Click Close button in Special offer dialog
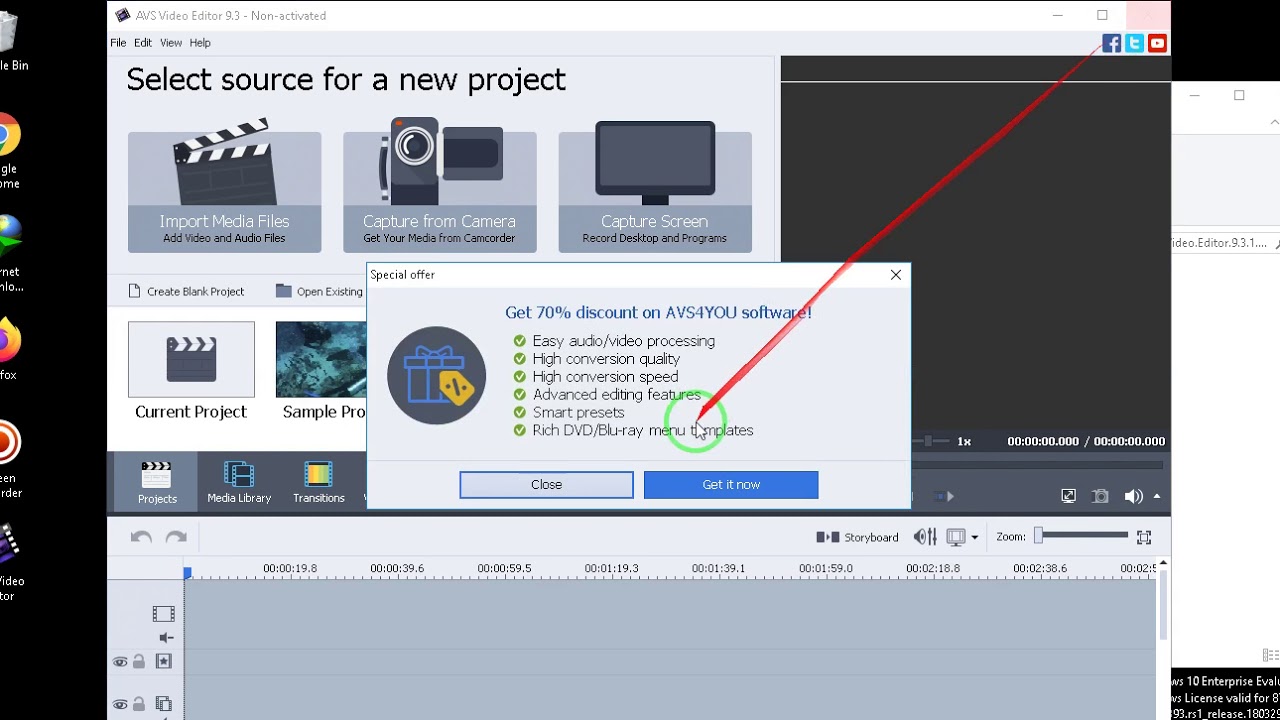Screen dimensions: 1280x720 [546, 484]
